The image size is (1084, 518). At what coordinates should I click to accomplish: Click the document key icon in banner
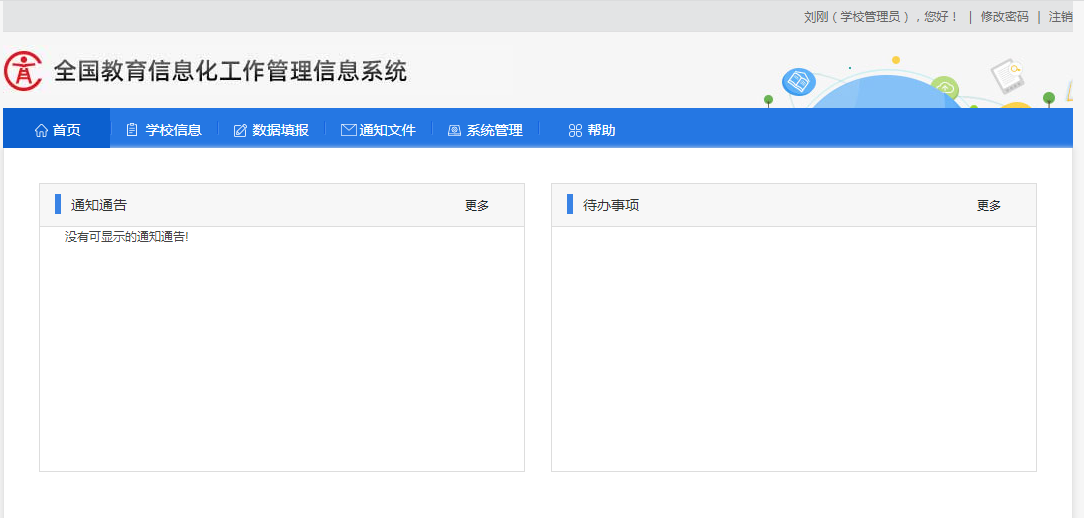tap(1007, 75)
